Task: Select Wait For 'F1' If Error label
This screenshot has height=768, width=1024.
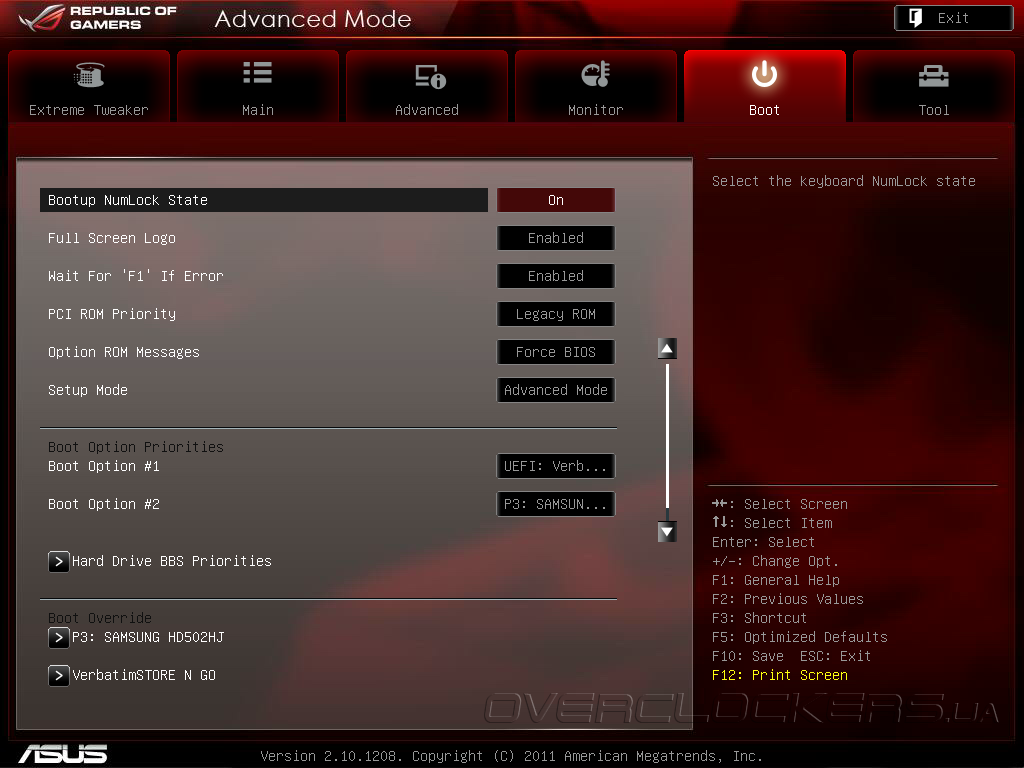Action: (136, 276)
